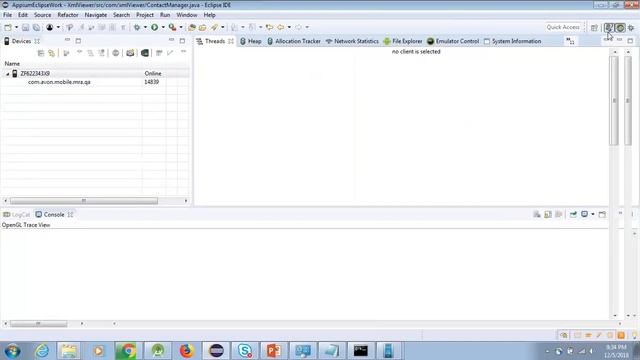Open the File menu
The image size is (640, 360).
(7, 15)
